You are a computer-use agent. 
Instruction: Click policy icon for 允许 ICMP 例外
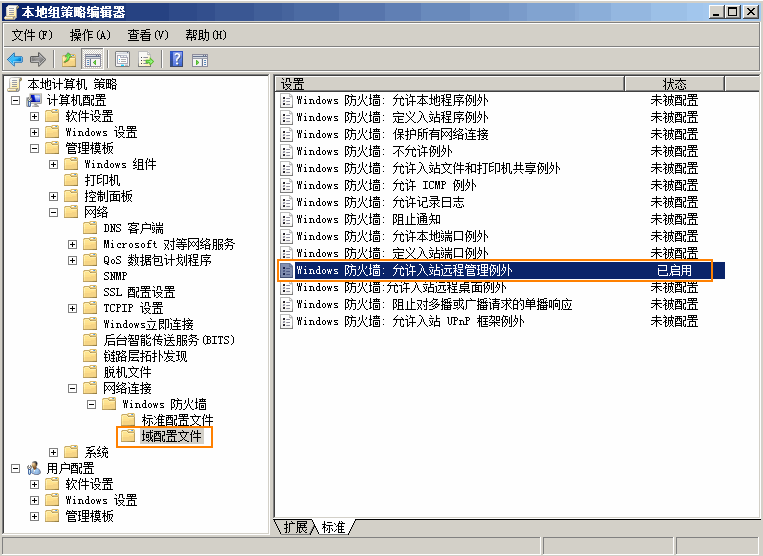(287, 185)
